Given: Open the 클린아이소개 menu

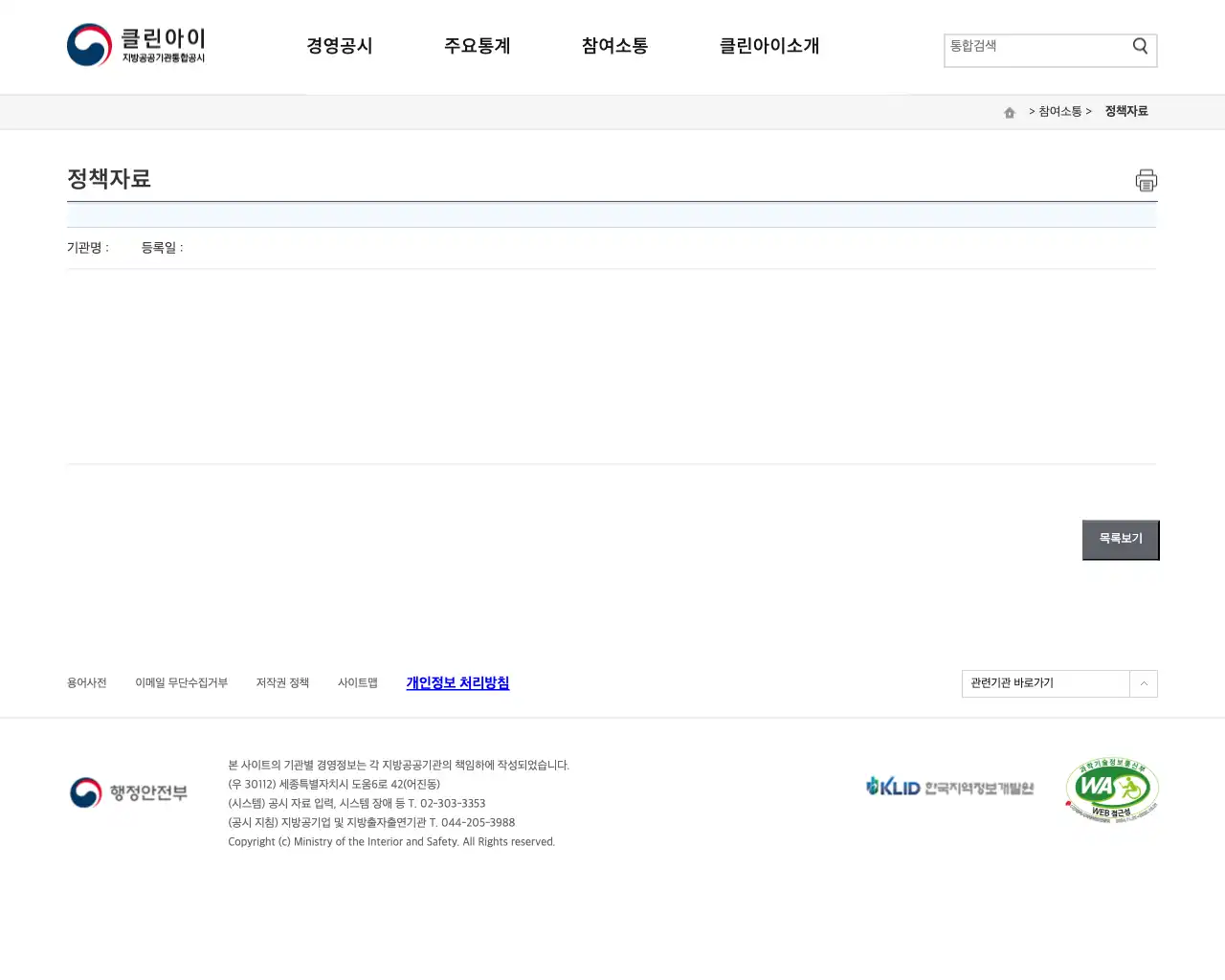Looking at the screenshot, I should click(x=769, y=46).
